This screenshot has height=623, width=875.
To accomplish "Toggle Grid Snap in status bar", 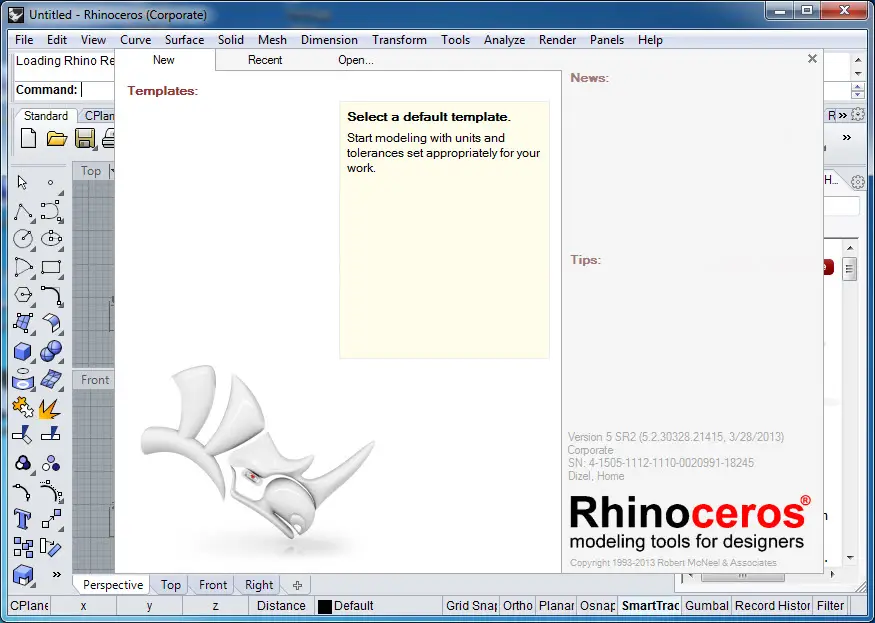I will 471,606.
